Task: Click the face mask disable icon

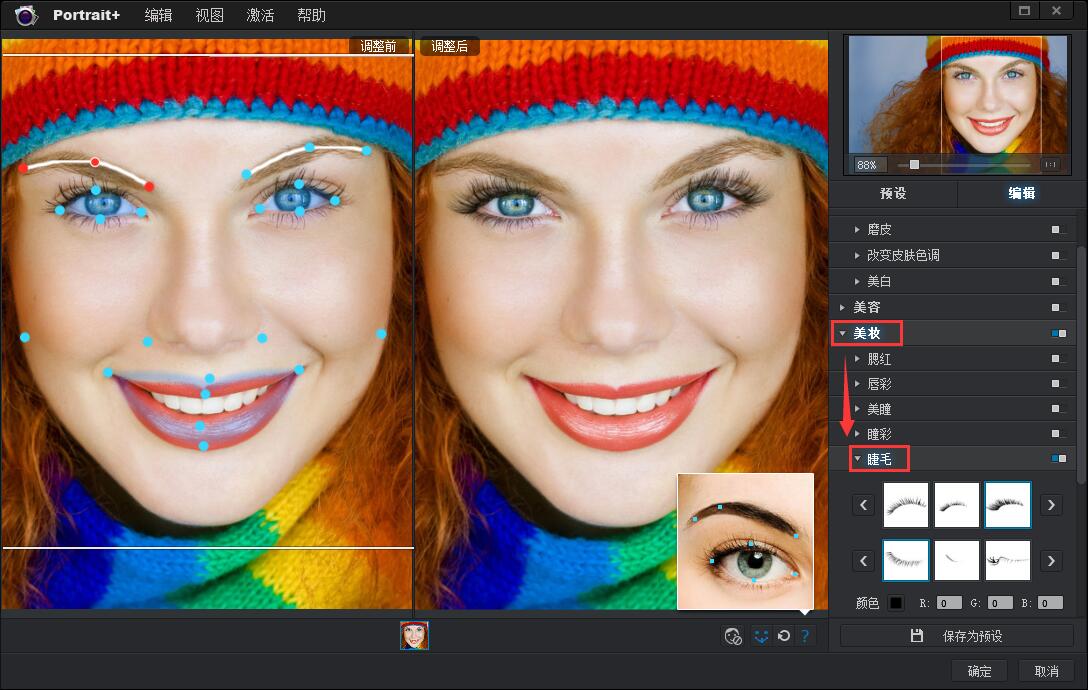Action: click(x=733, y=636)
